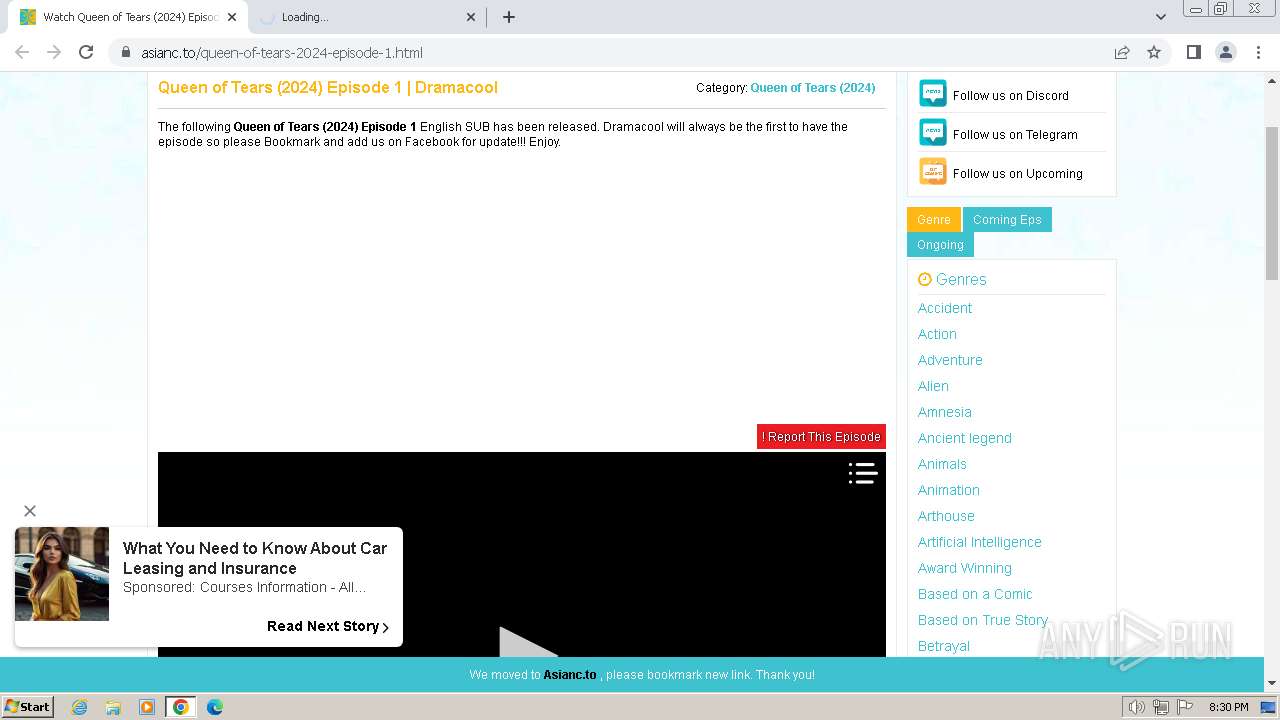Screen dimensions: 1280x720
Task: Open the media player taskbar icon
Action: (147, 707)
